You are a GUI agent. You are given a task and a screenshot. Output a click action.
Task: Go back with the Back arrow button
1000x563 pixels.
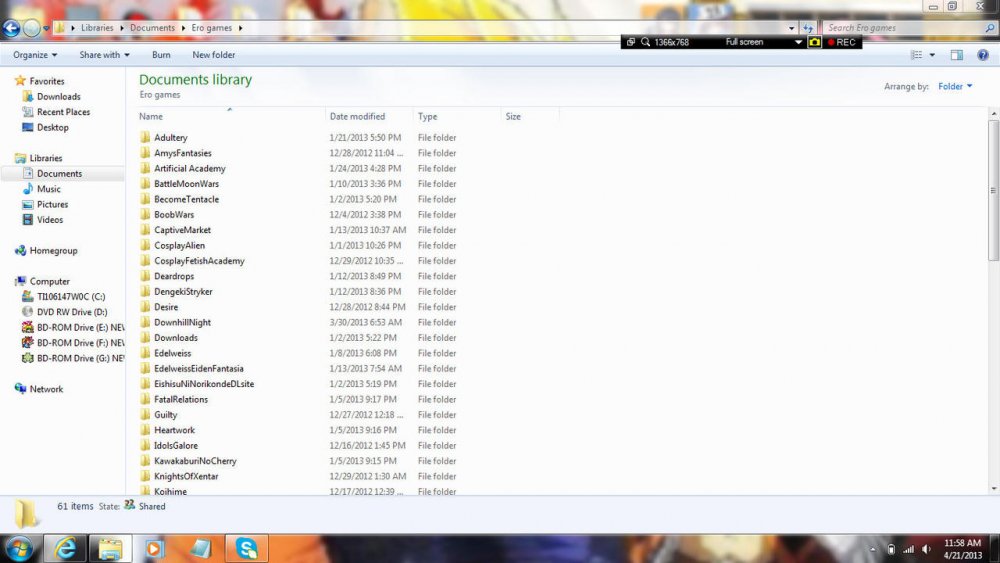[12, 28]
